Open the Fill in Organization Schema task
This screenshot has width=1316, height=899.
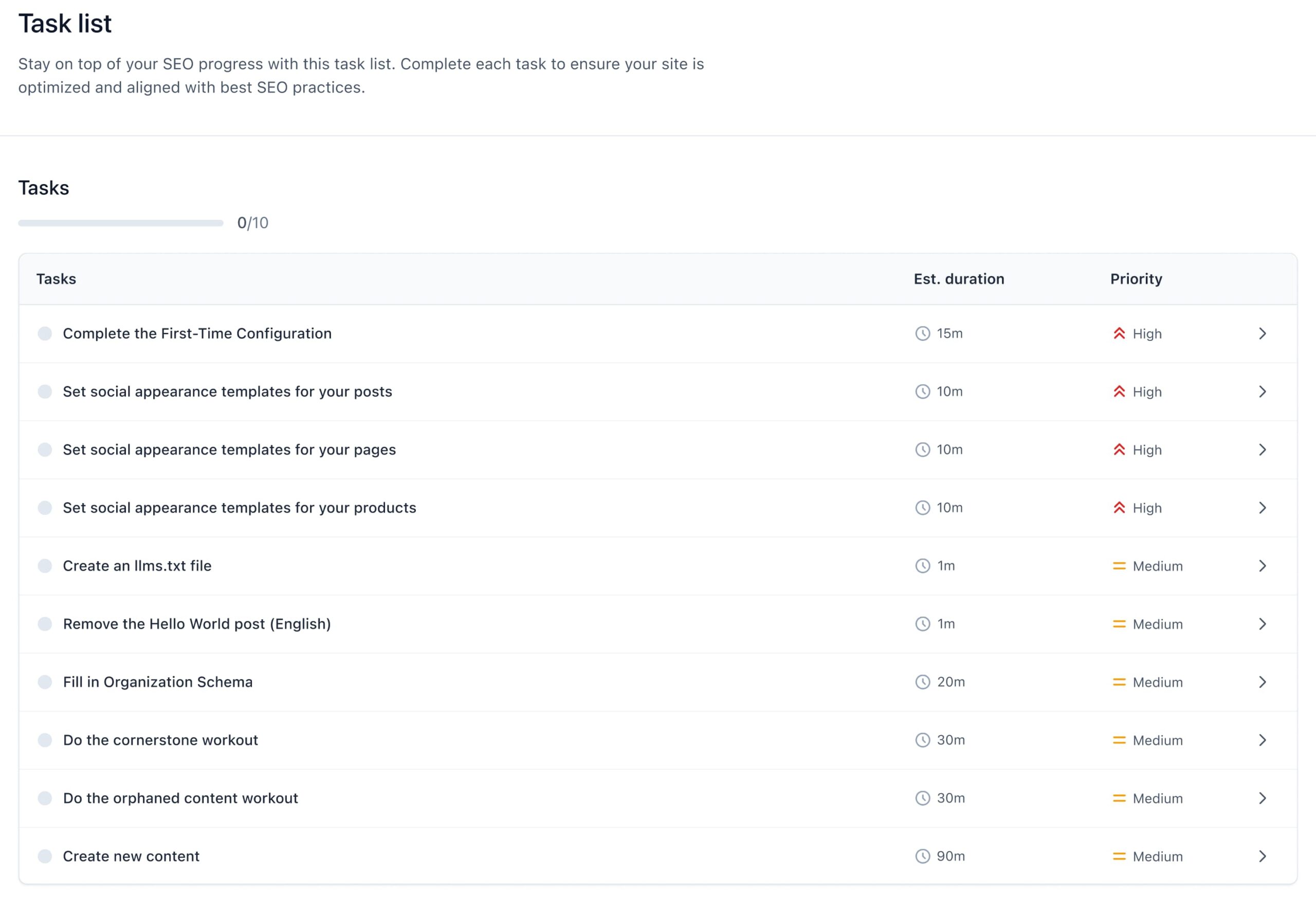coord(1262,682)
